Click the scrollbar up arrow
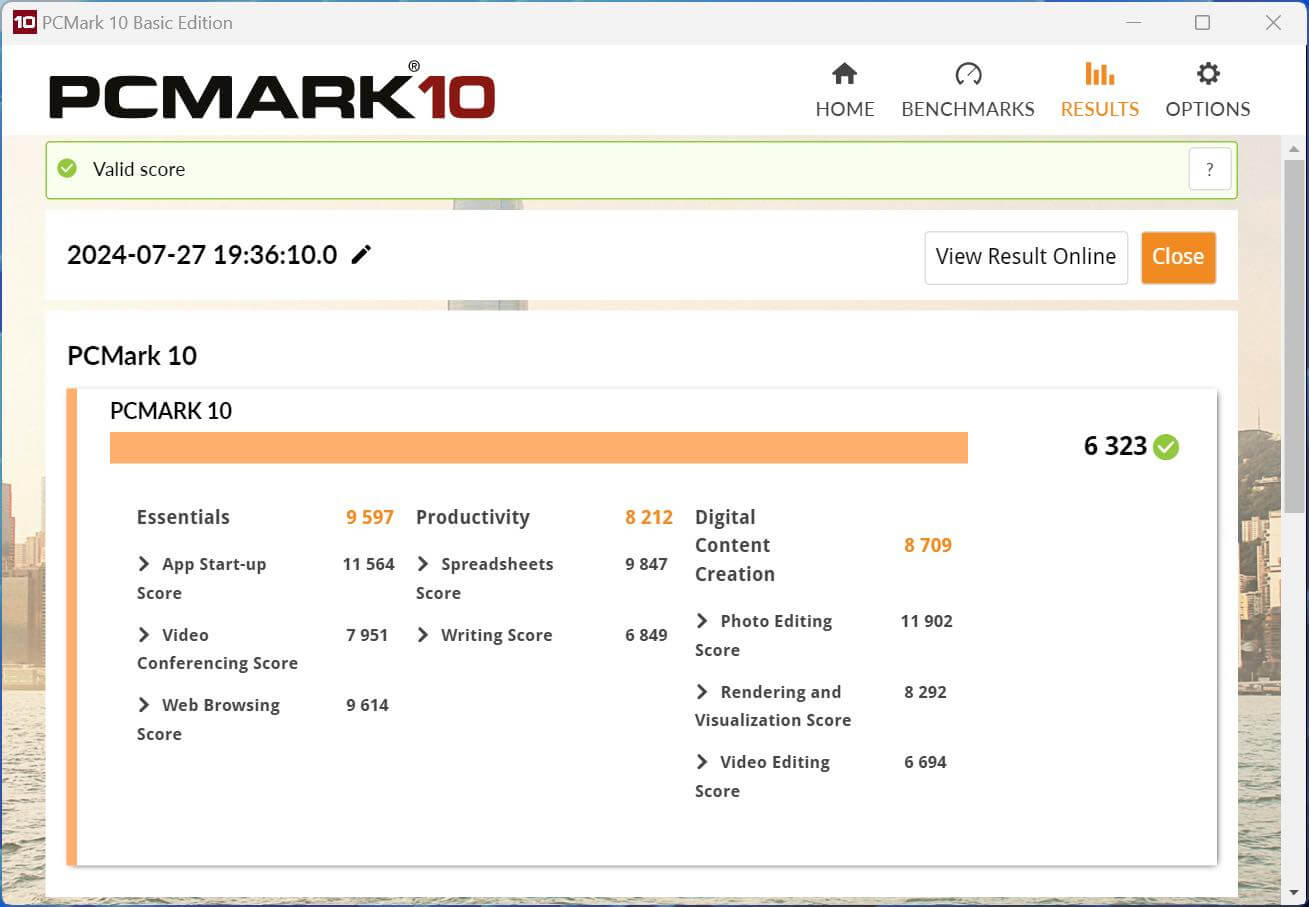Screen dimensions: 1309x907 tap(1294, 149)
